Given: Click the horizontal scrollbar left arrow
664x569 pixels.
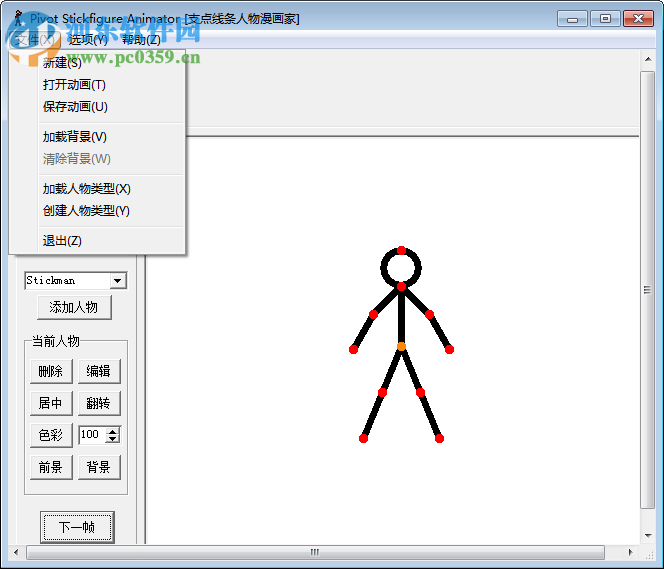Looking at the screenshot, I should pos(16,552).
